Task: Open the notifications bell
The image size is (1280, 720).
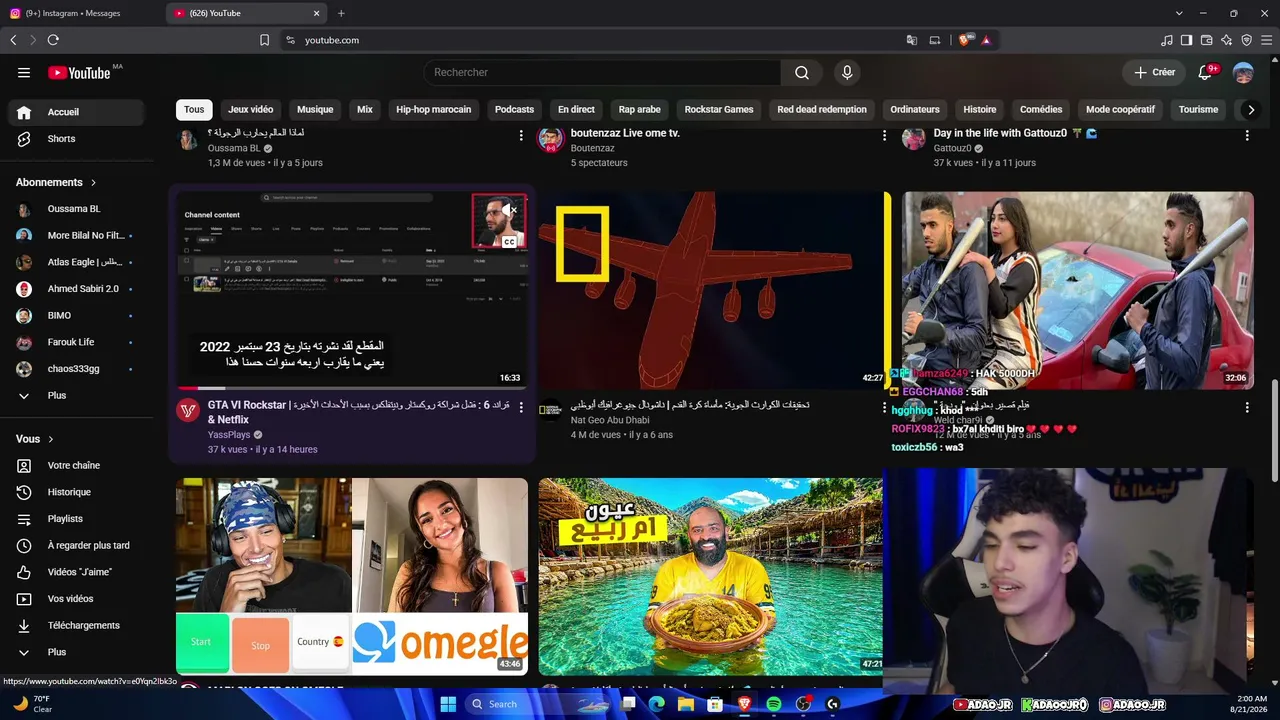Action: (x=1206, y=72)
